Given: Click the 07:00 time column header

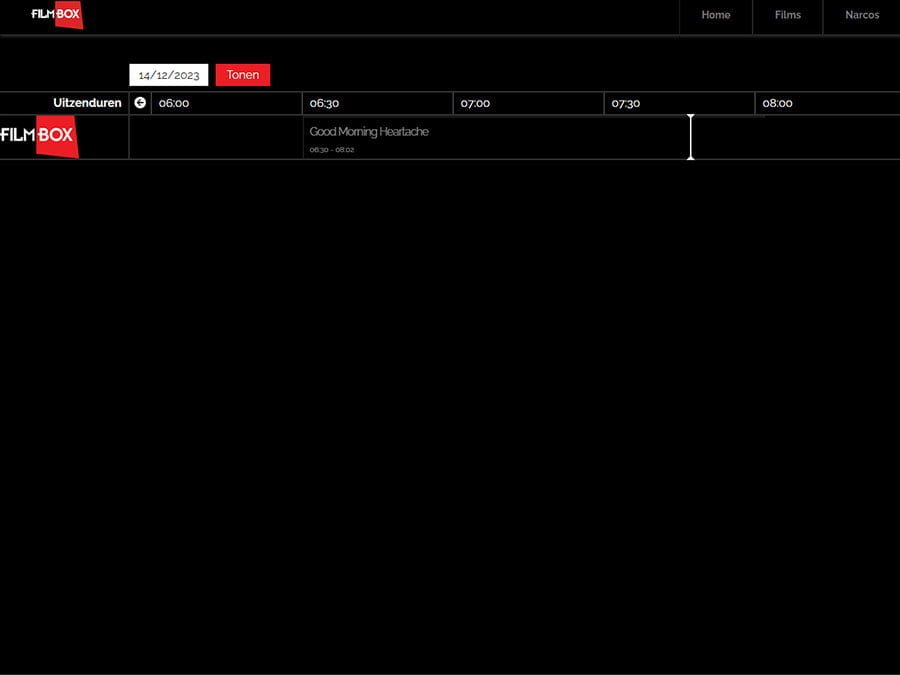Looking at the screenshot, I should coord(475,102).
